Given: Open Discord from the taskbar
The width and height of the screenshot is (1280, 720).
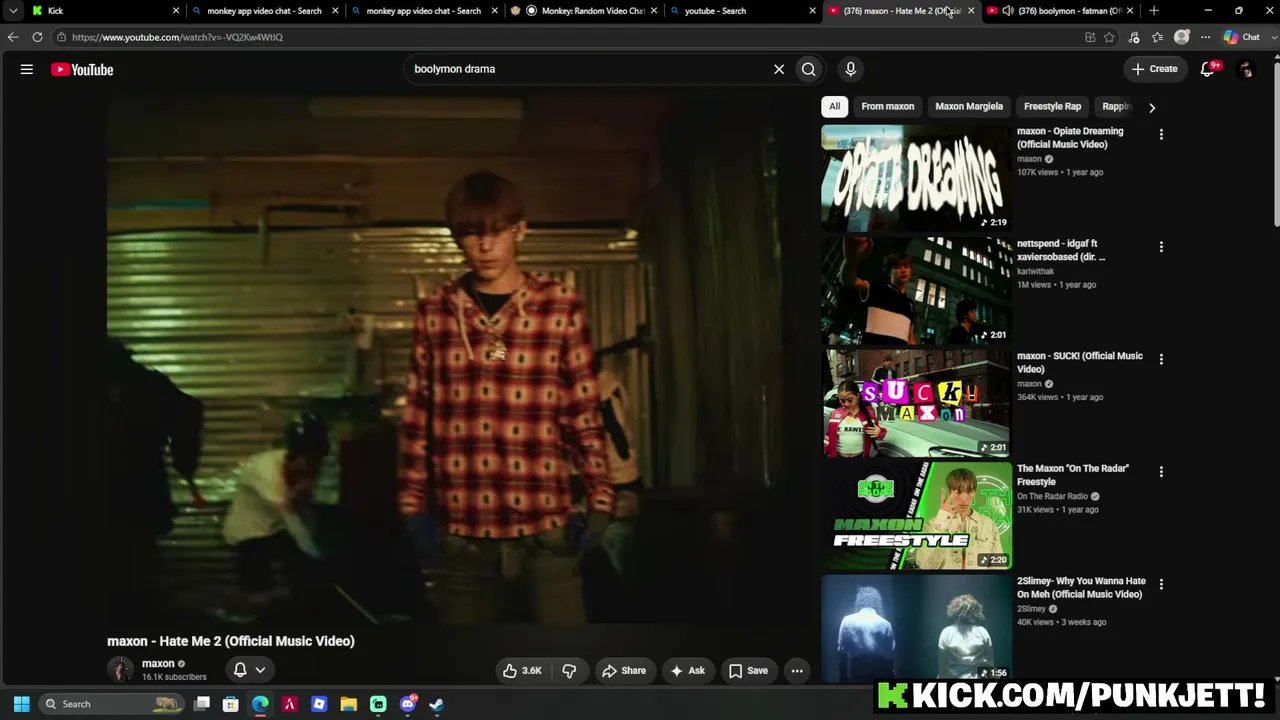Looking at the screenshot, I should (408, 704).
